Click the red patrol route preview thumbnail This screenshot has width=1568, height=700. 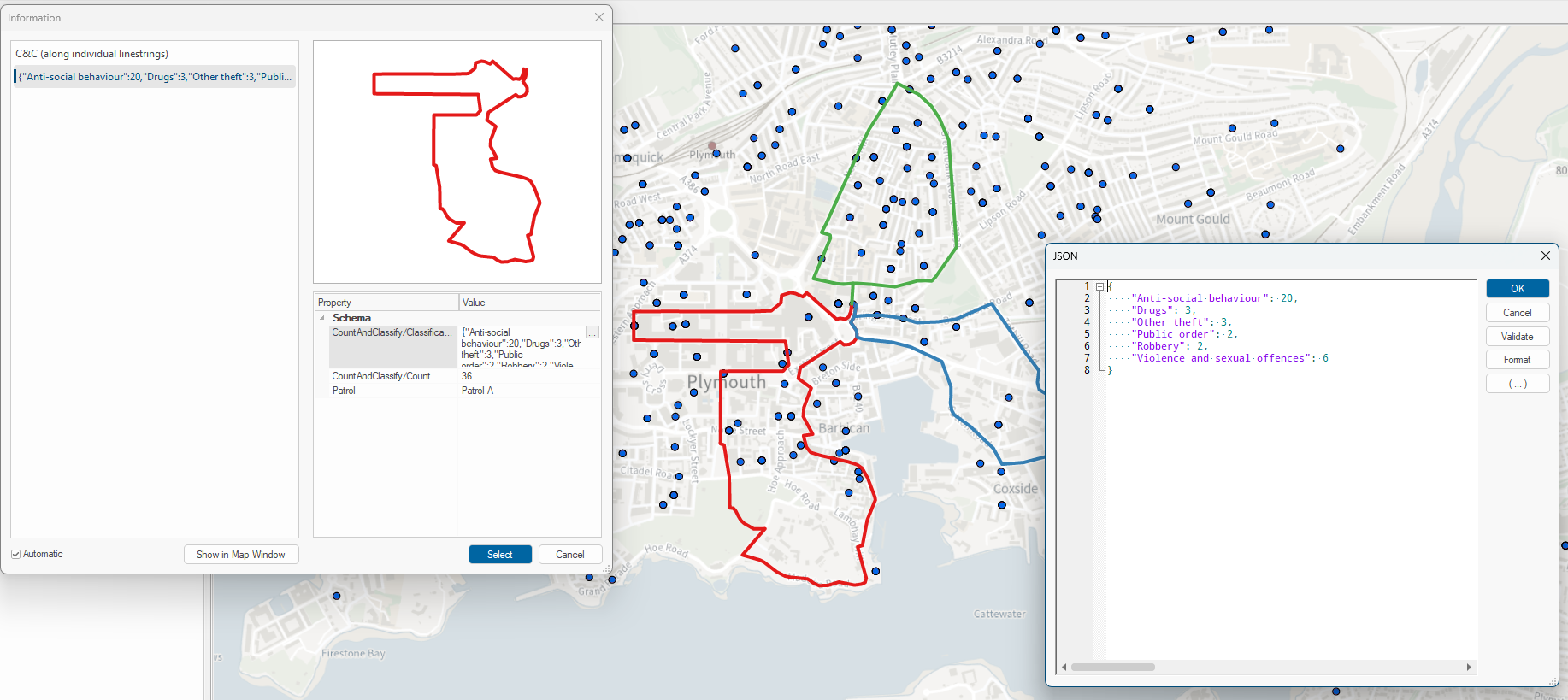coord(457,162)
